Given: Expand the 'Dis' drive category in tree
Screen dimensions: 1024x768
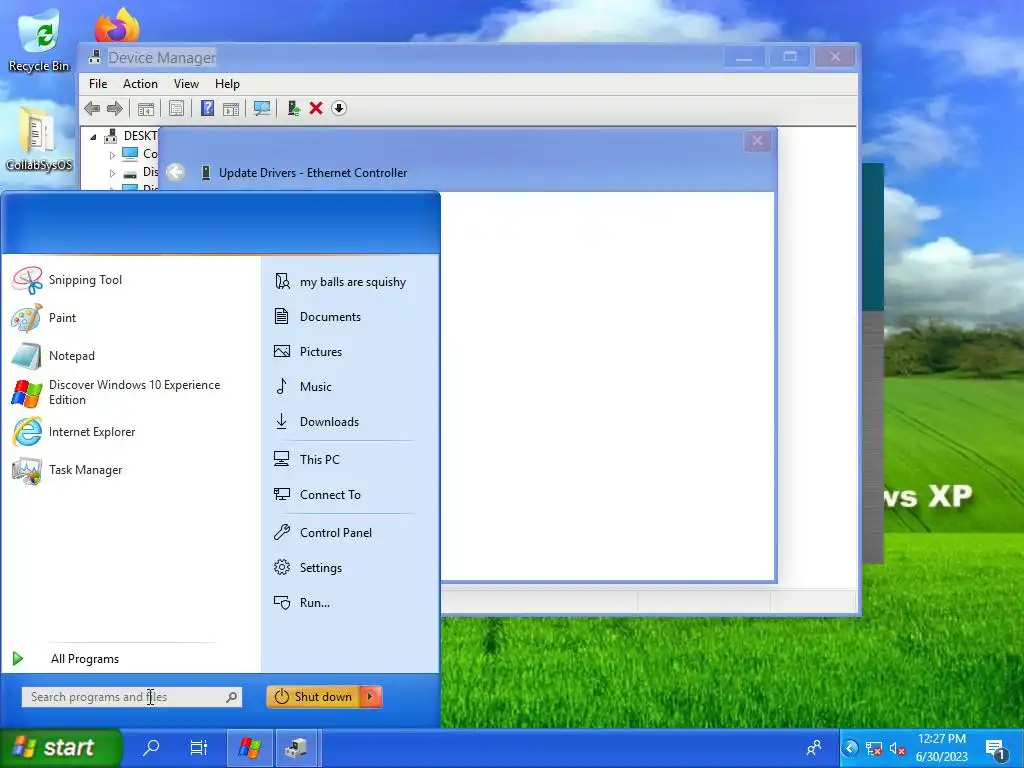Looking at the screenshot, I should 112,173.
